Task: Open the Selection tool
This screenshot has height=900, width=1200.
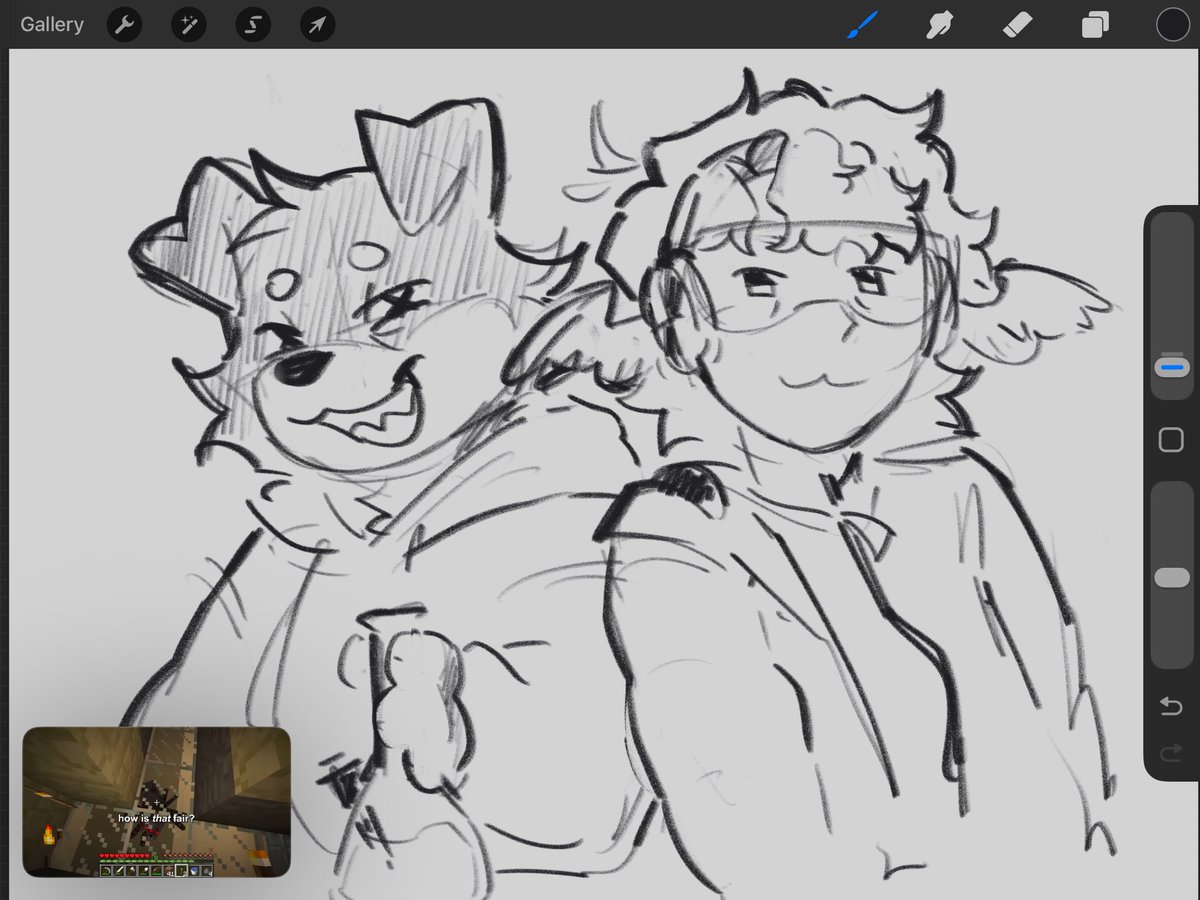Action: [253, 25]
